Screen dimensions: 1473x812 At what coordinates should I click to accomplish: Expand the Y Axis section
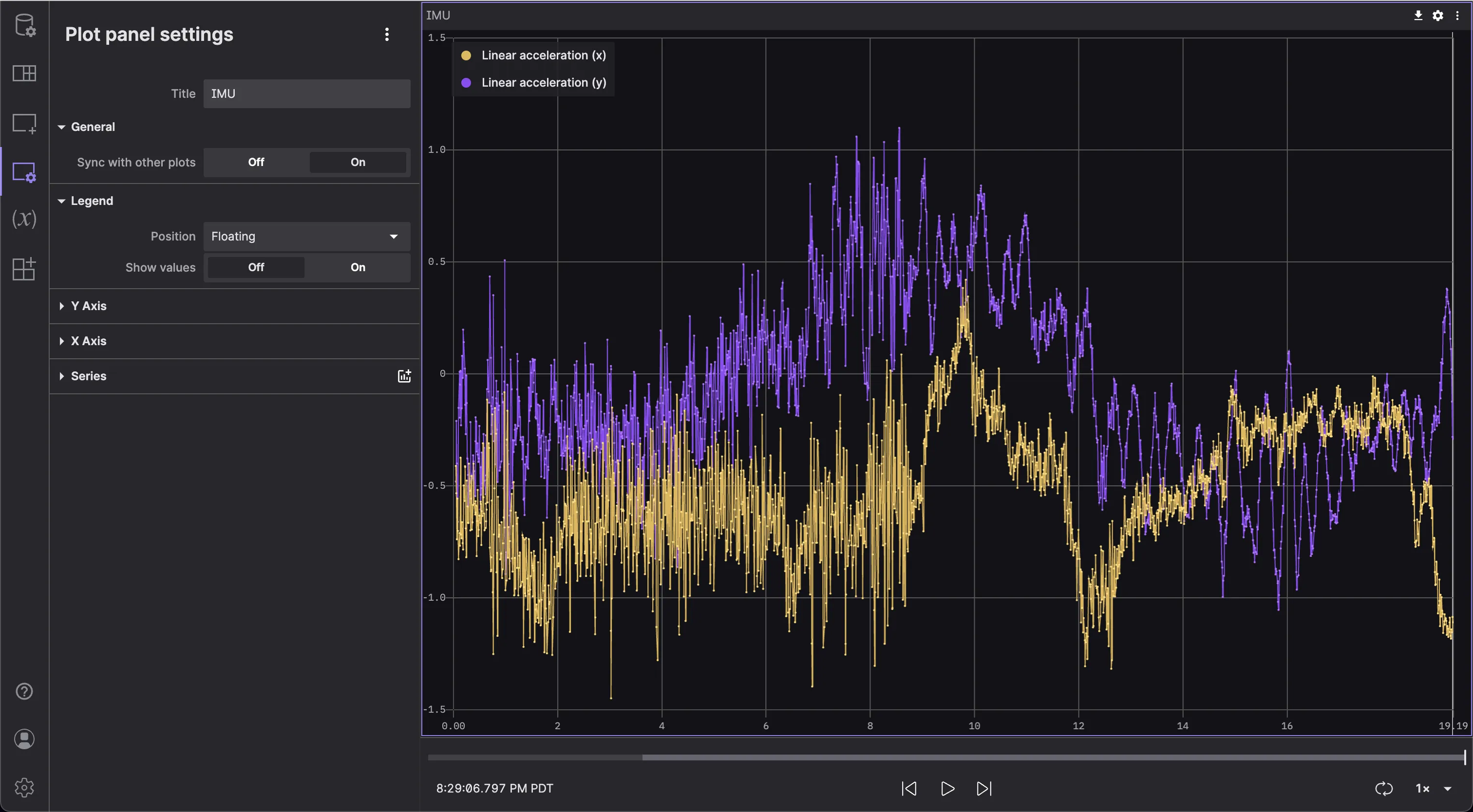tap(88, 306)
